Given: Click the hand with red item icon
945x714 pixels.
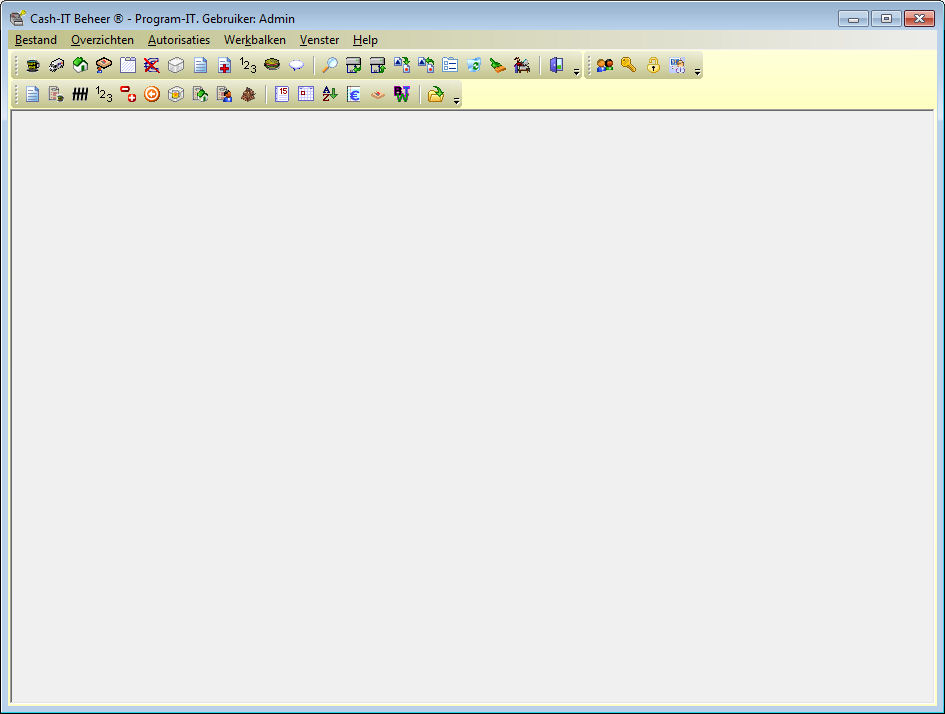Looking at the screenshot, I should [x=378, y=94].
